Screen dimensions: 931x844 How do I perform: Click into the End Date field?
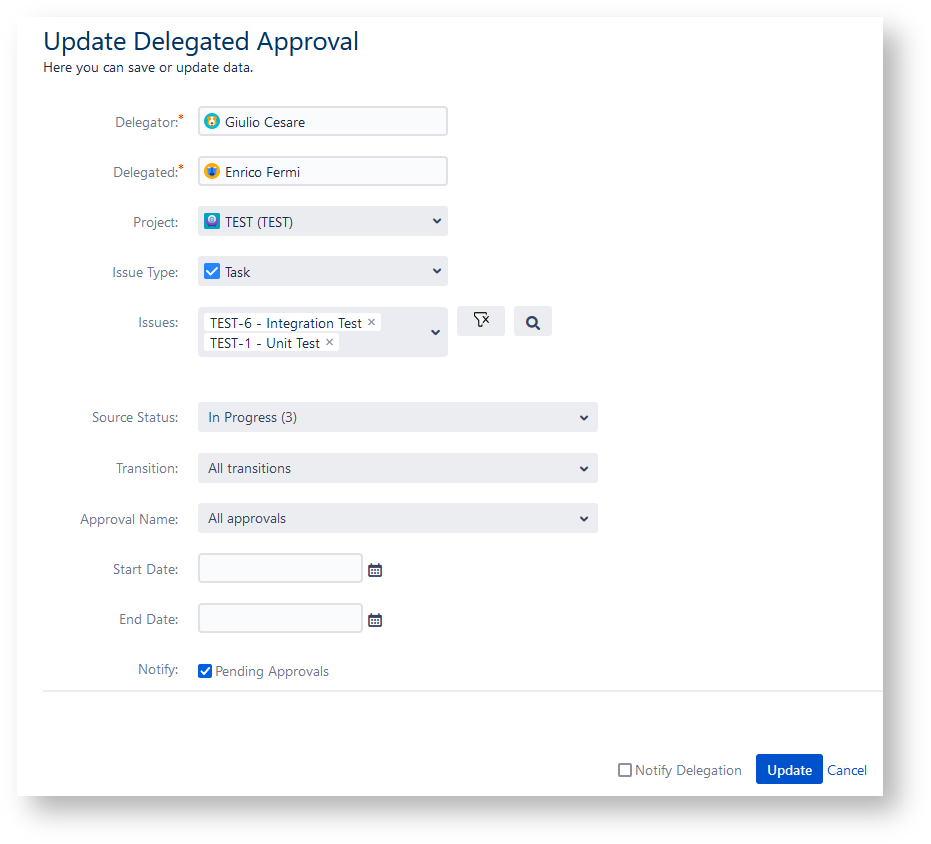[x=280, y=618]
